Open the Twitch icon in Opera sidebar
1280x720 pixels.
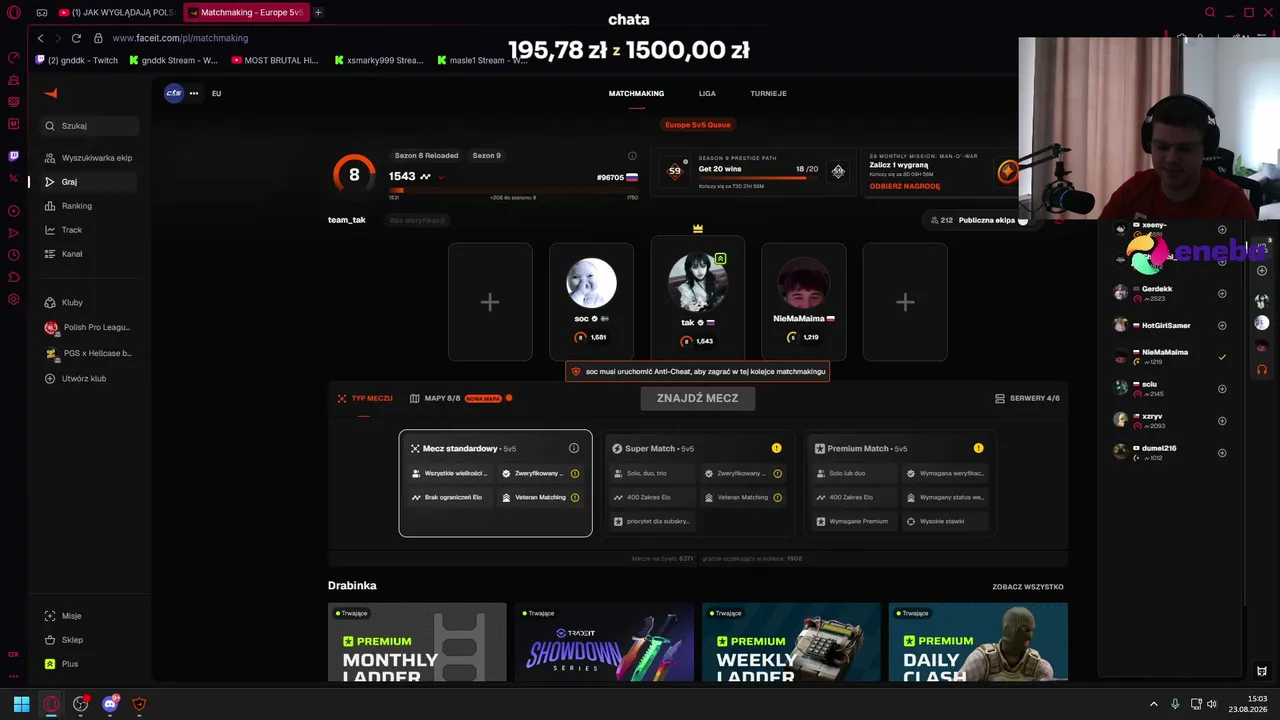[14, 156]
